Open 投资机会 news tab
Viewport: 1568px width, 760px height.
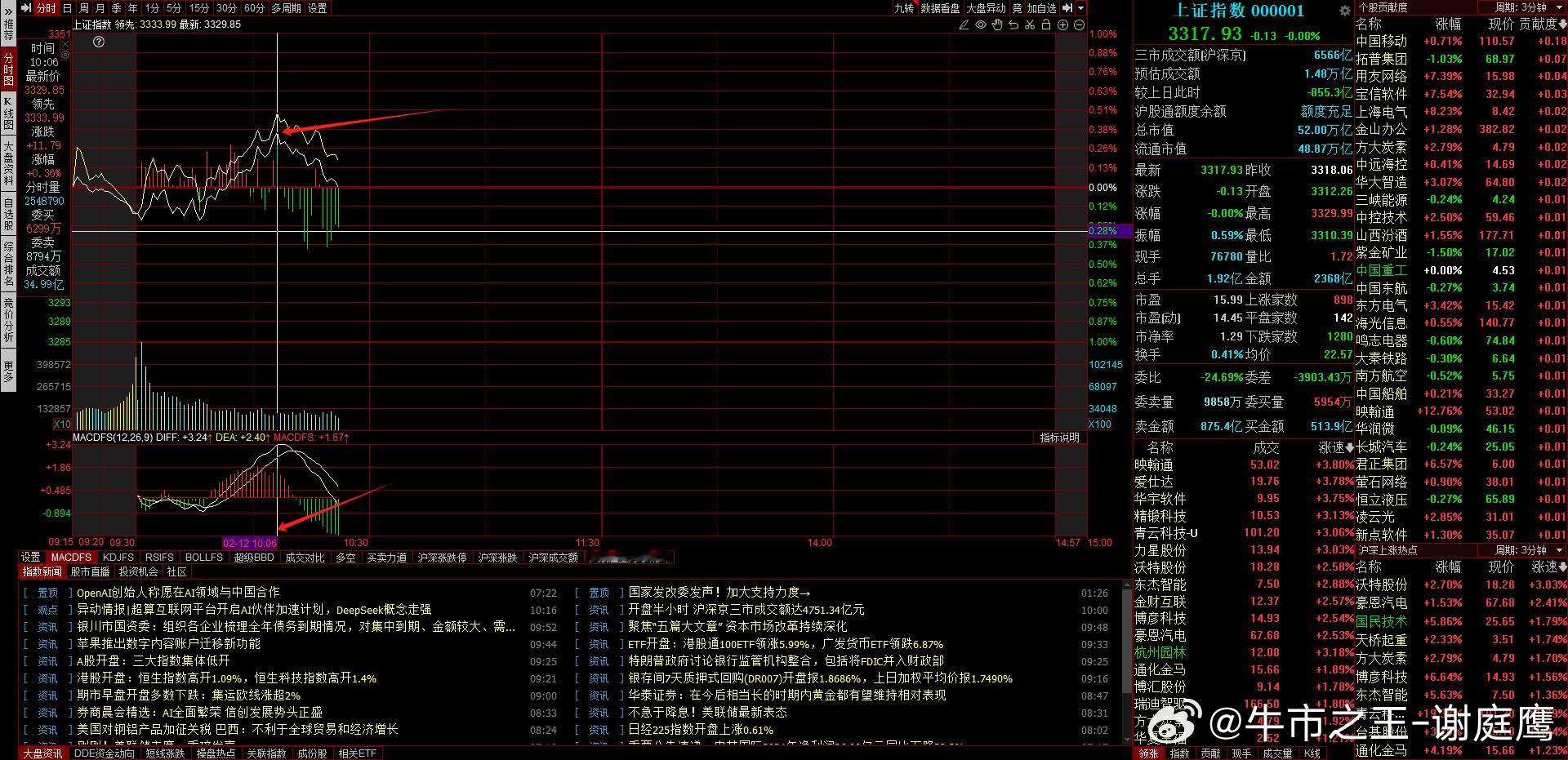138,571
